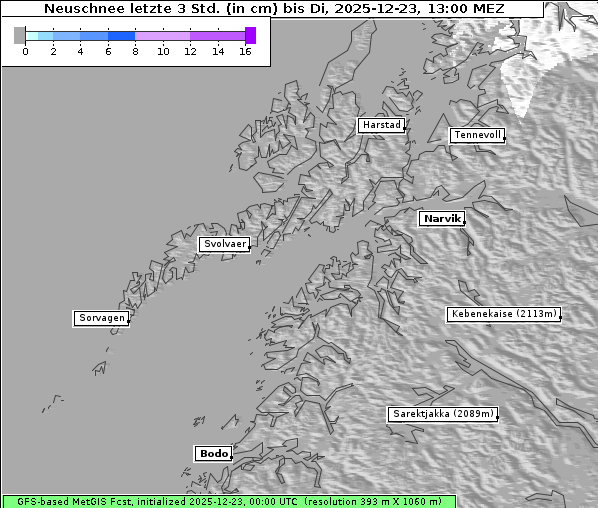Click the legend value 14
Screen dimensions: 598x508
point(218,51)
